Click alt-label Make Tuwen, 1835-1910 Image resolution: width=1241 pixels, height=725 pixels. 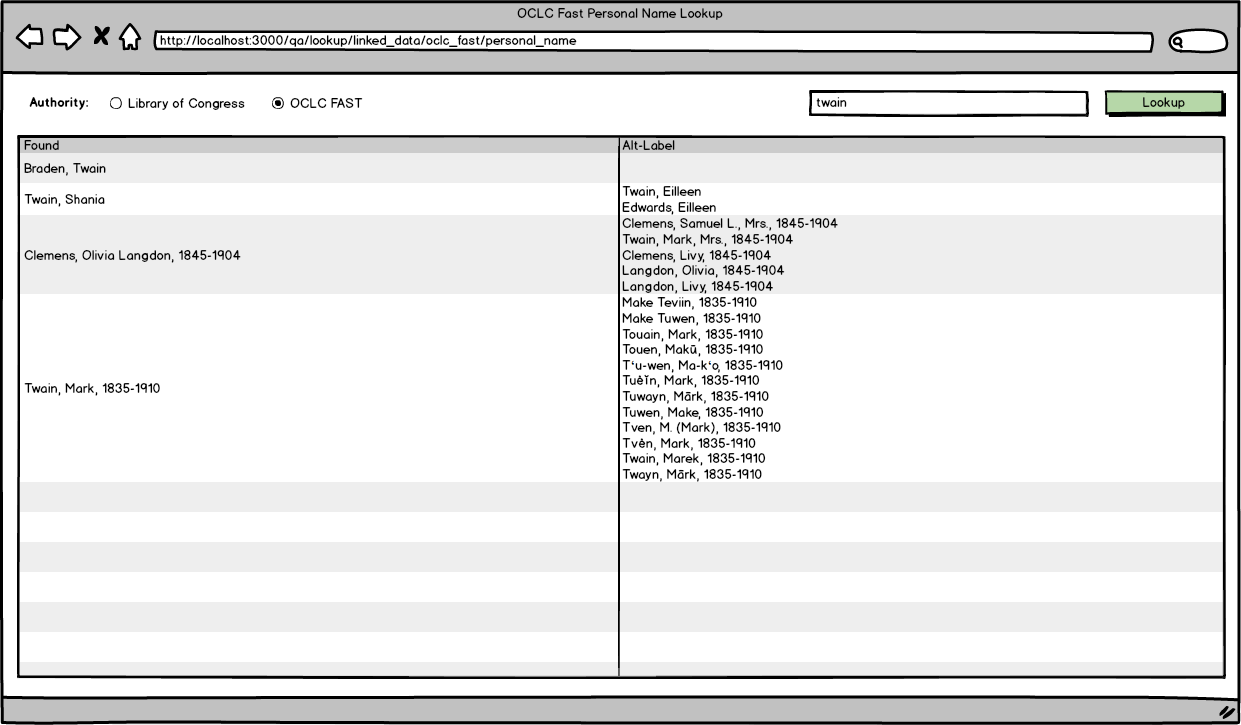(692, 318)
